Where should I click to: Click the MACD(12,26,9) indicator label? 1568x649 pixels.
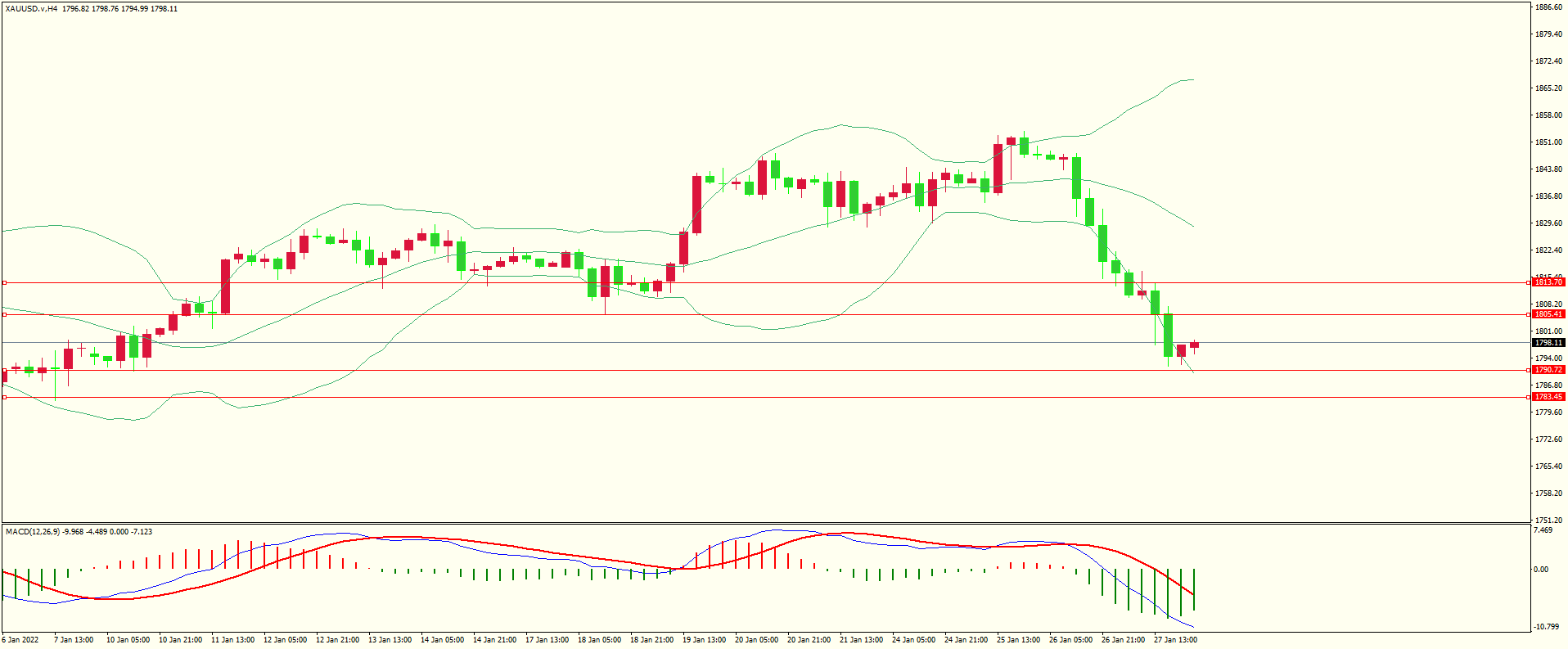pyautogui.click(x=33, y=532)
